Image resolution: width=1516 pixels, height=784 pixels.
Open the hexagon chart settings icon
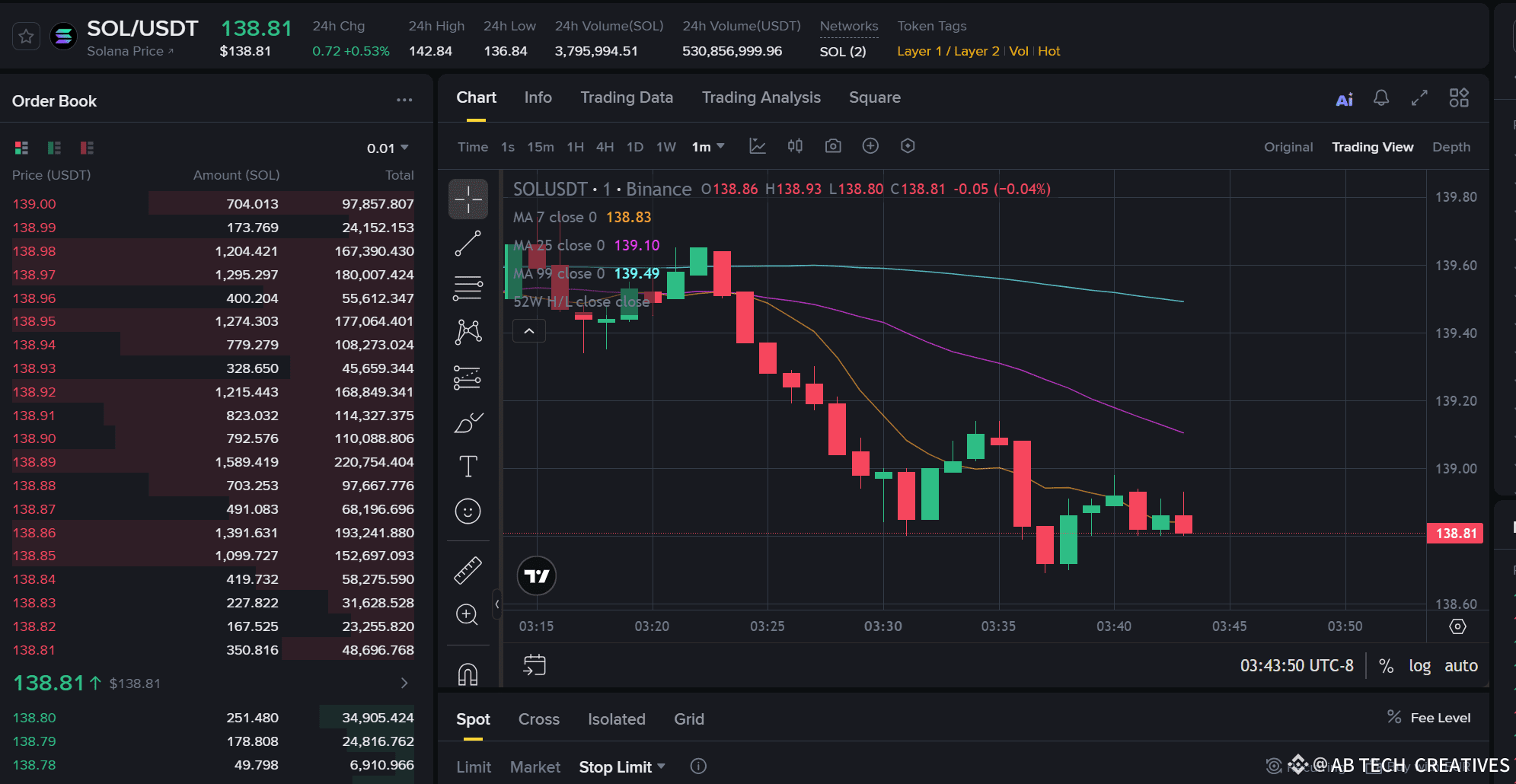pos(908,146)
